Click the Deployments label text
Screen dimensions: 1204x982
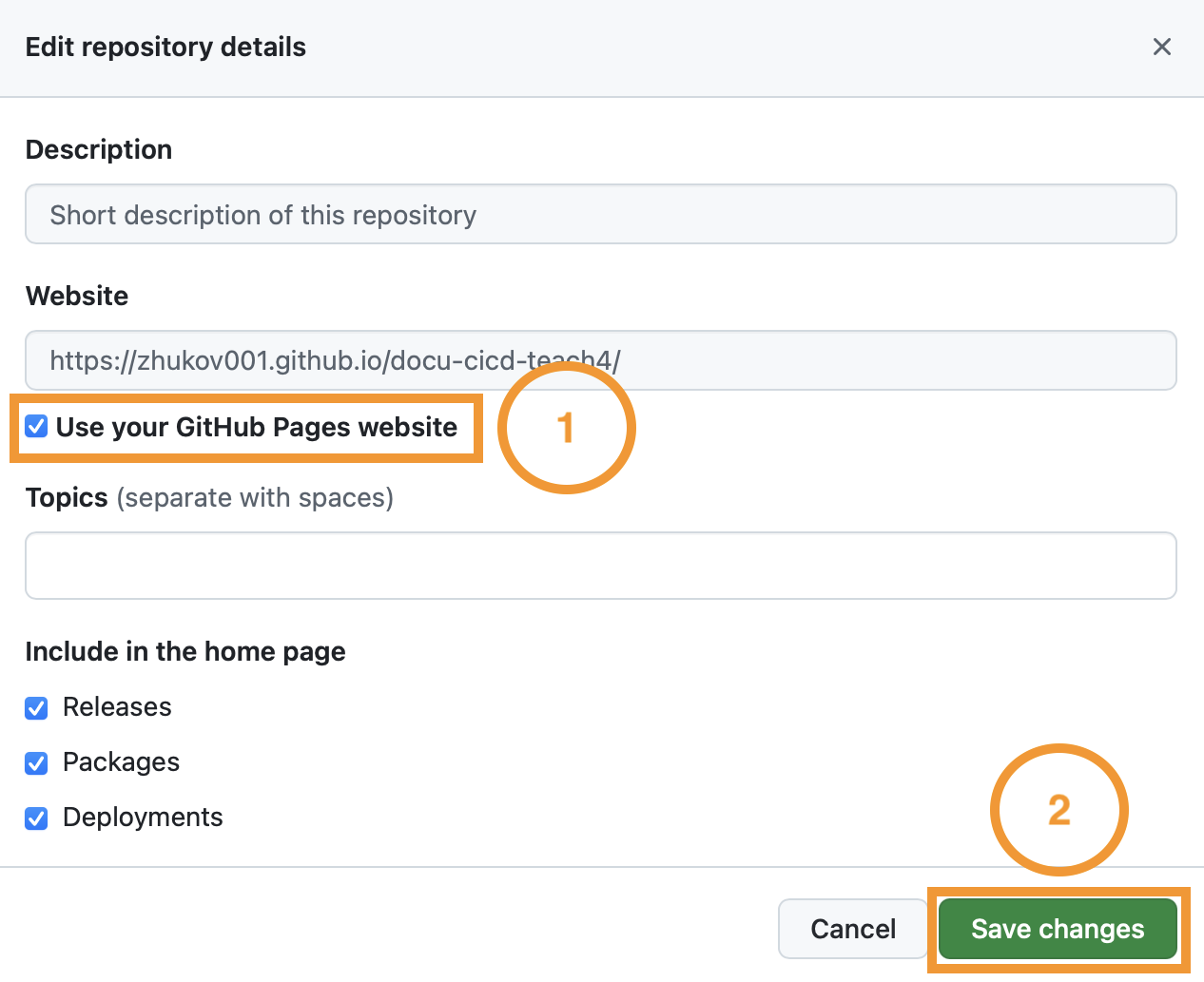pos(143,818)
